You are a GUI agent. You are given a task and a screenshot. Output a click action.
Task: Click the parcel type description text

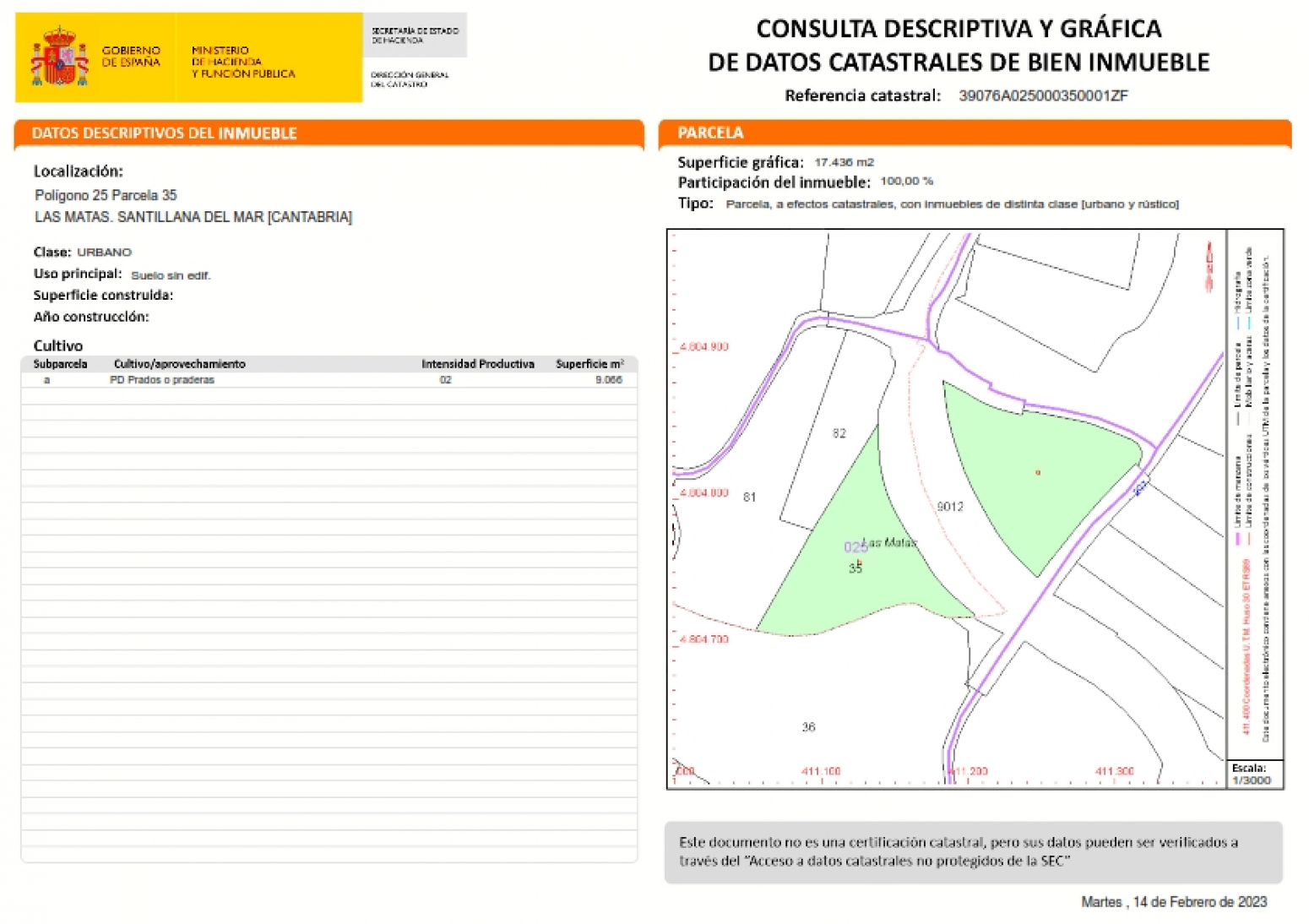(952, 204)
